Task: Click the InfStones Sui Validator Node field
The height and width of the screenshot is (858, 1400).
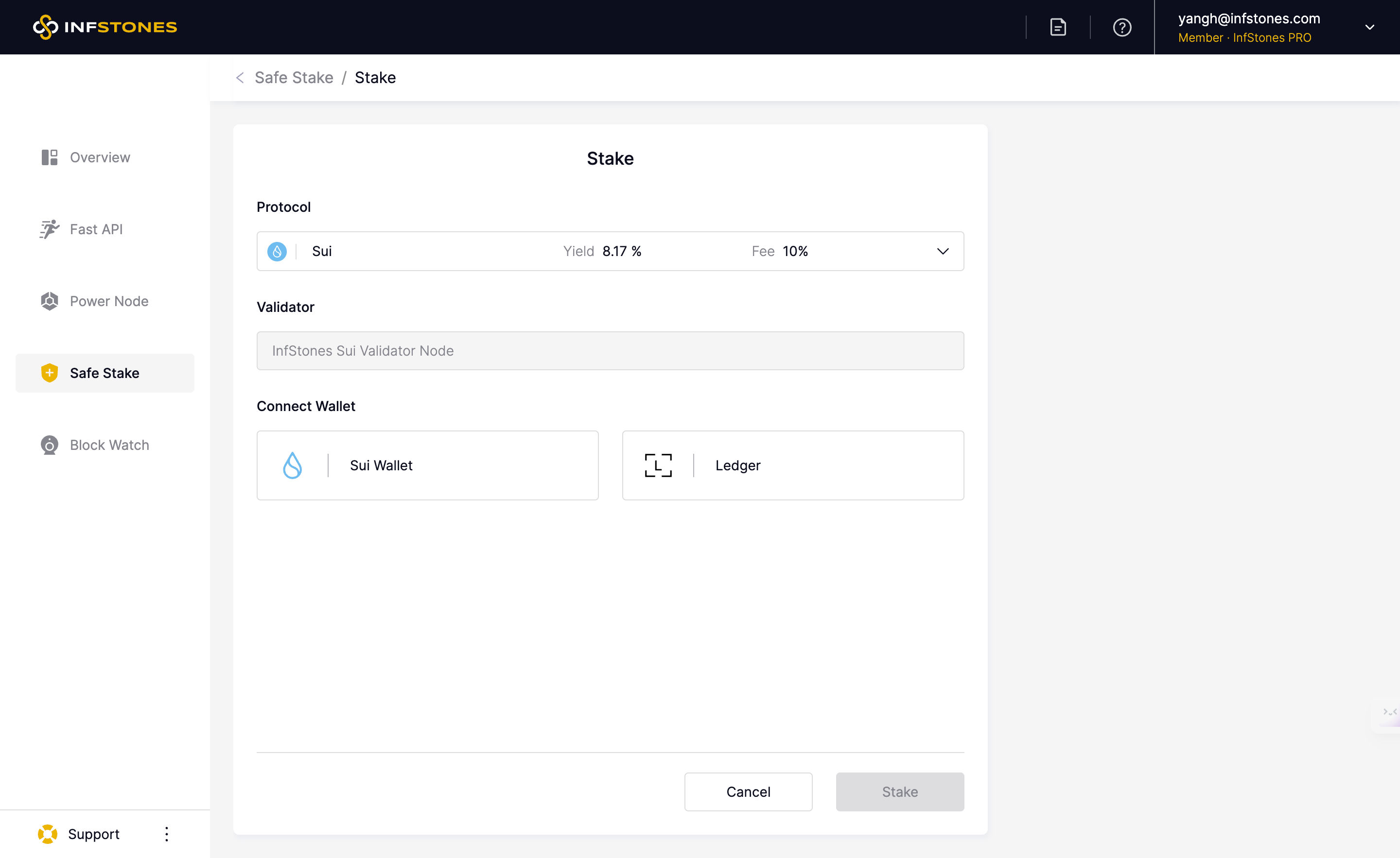Action: (x=610, y=350)
